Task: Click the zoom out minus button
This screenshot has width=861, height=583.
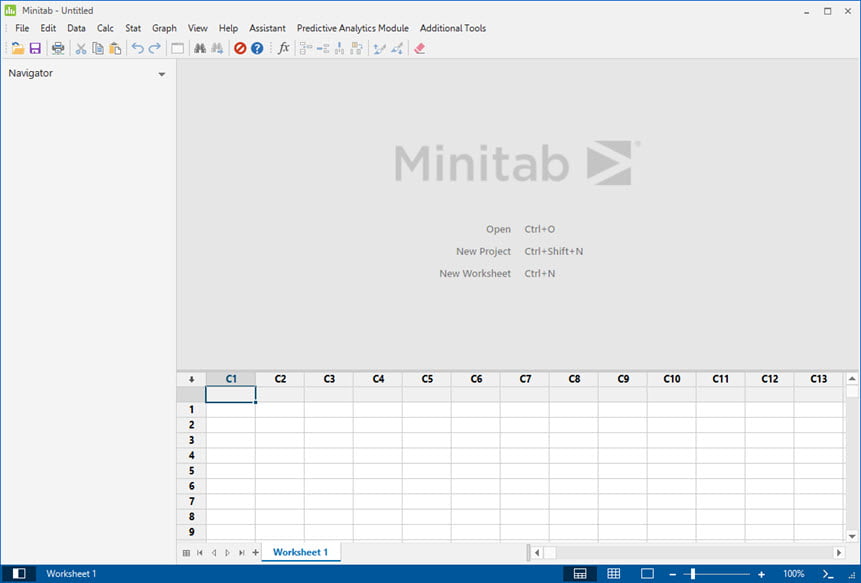Action: (673, 574)
